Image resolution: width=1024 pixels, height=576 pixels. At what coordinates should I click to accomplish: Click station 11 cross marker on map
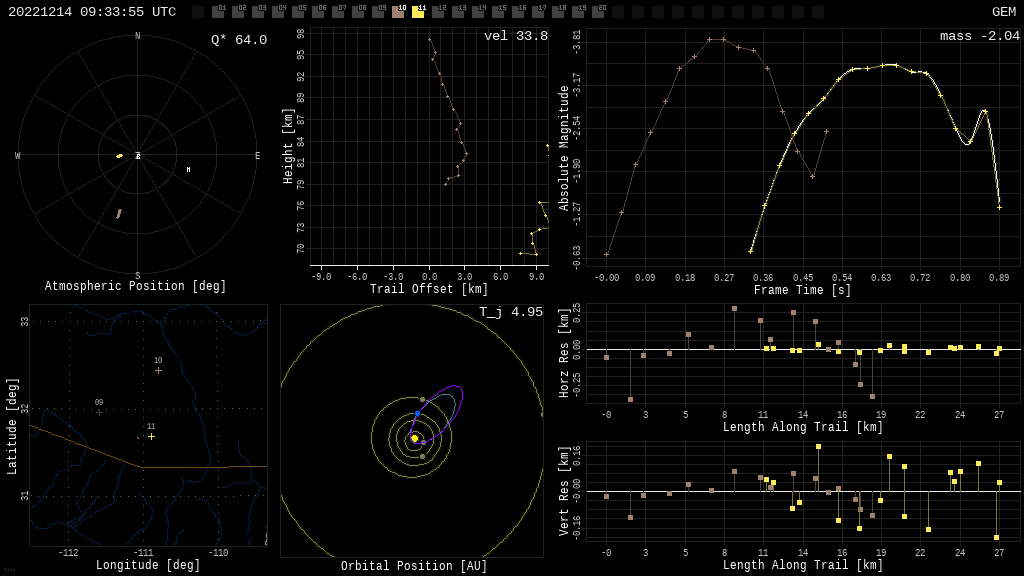[152, 437]
